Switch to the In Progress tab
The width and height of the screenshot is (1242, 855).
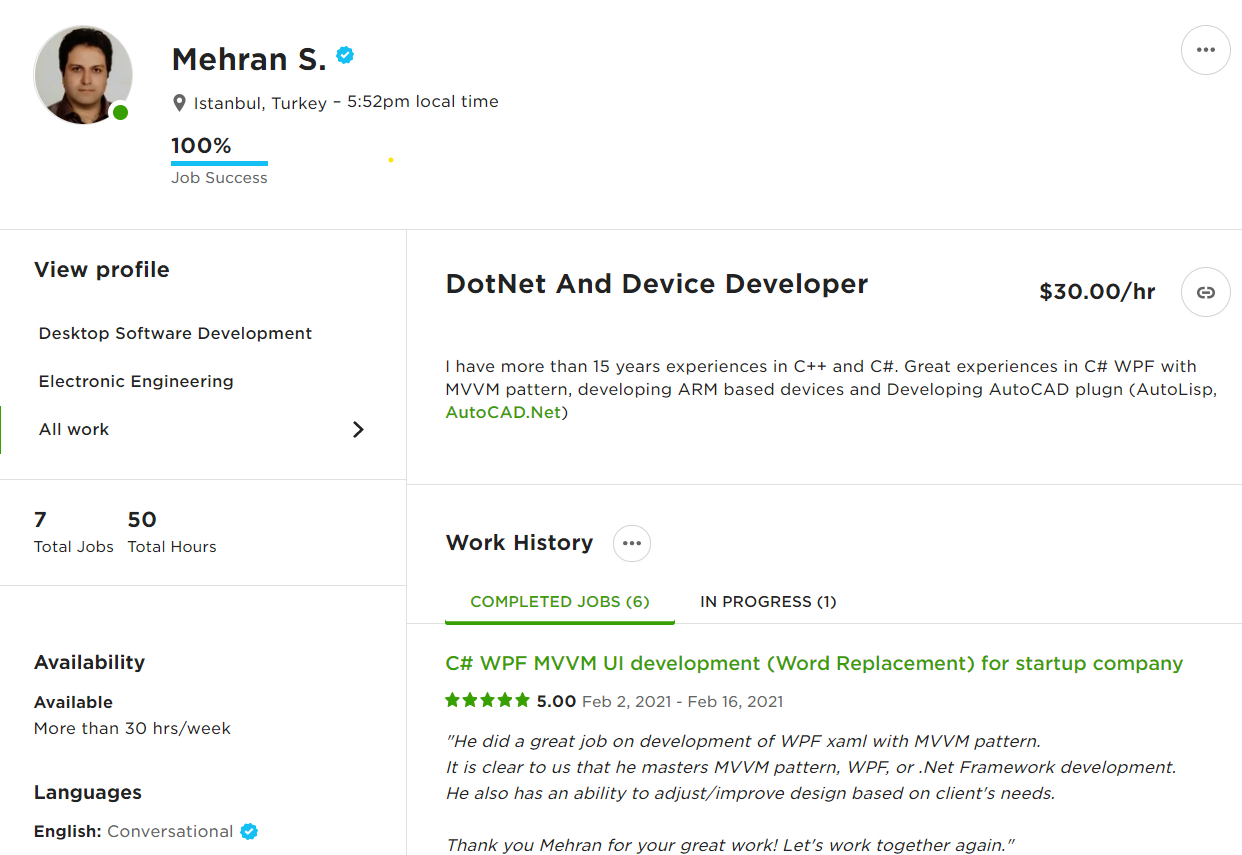tap(767, 601)
